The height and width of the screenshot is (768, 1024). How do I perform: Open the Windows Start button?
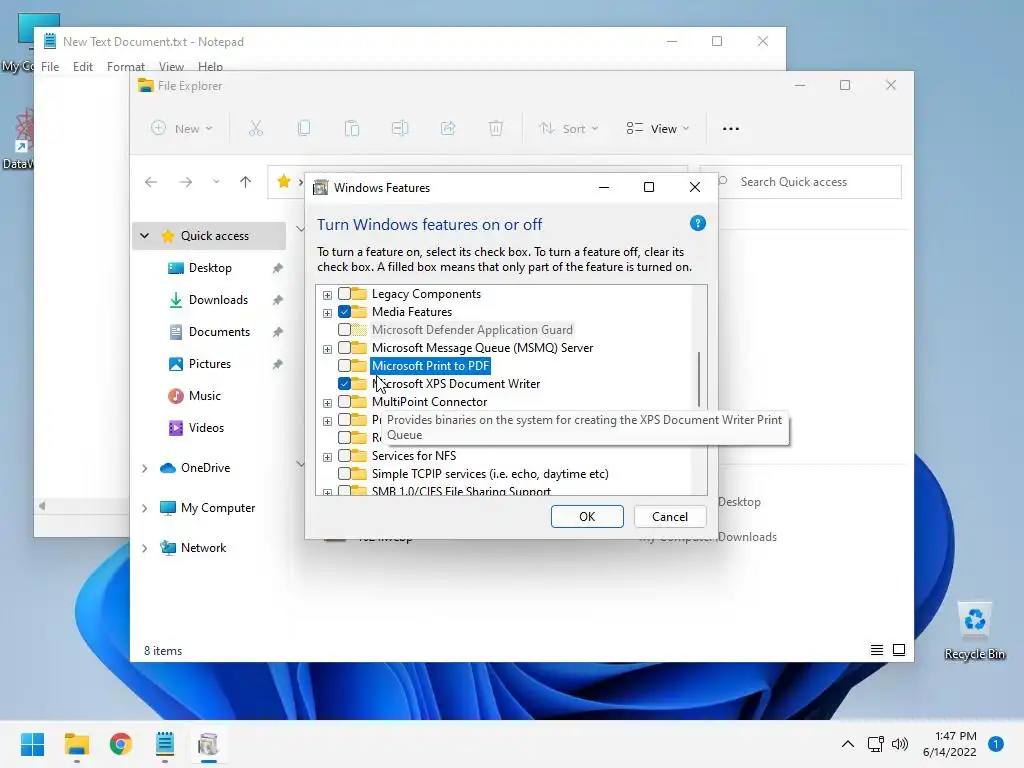(x=33, y=744)
